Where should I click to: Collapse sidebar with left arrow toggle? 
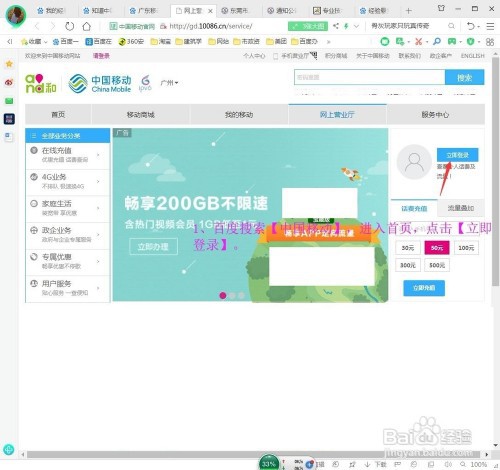(10, 41)
